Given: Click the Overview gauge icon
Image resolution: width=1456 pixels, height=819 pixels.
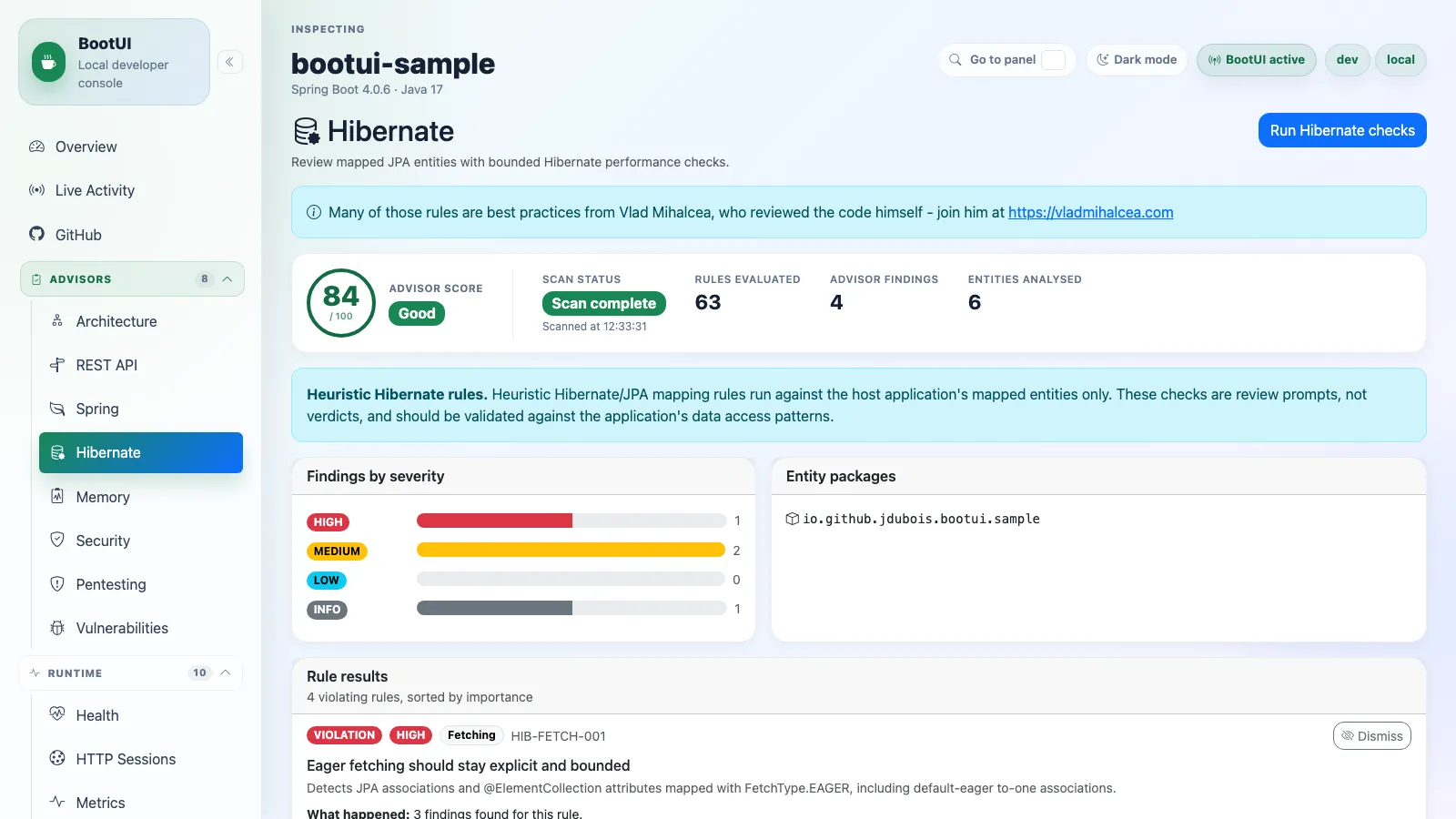Looking at the screenshot, I should pyautogui.click(x=36, y=147).
